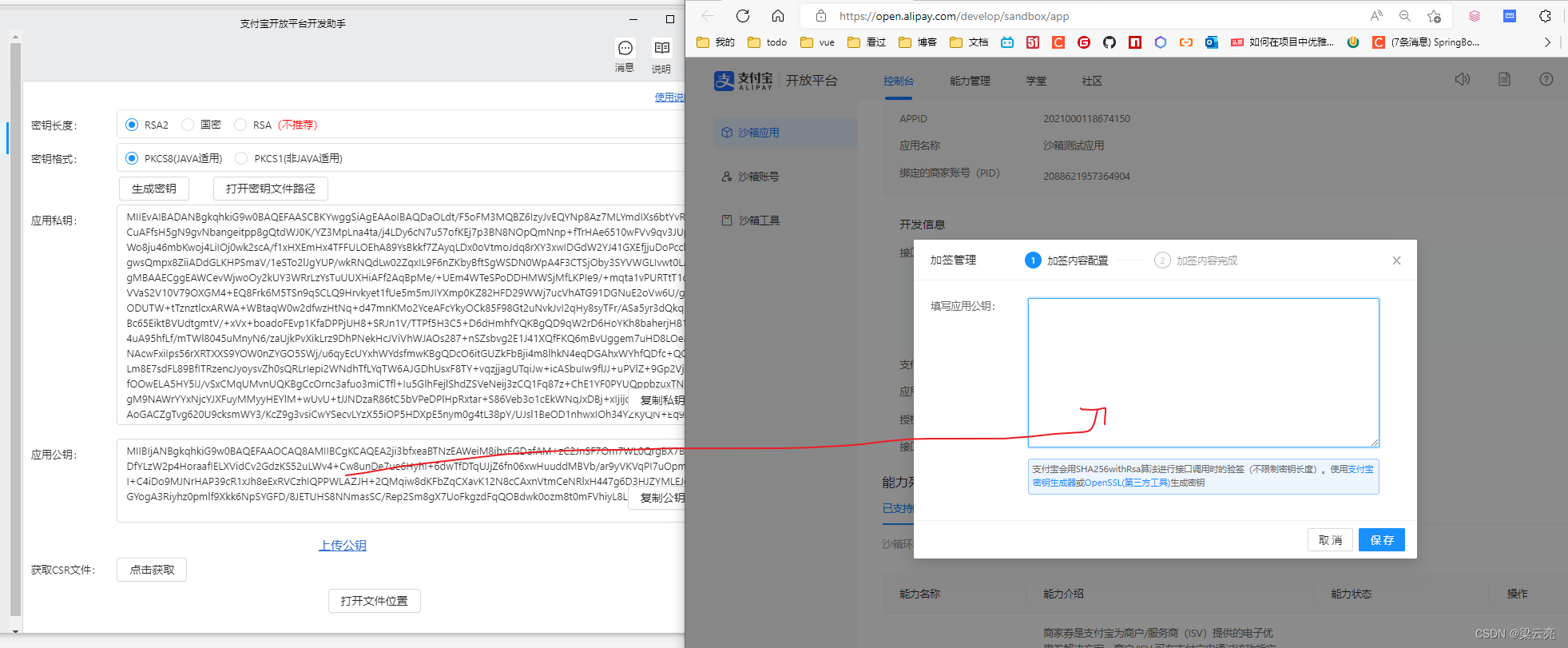
Task: Click the 打开文件位置 button
Action: 375,601
